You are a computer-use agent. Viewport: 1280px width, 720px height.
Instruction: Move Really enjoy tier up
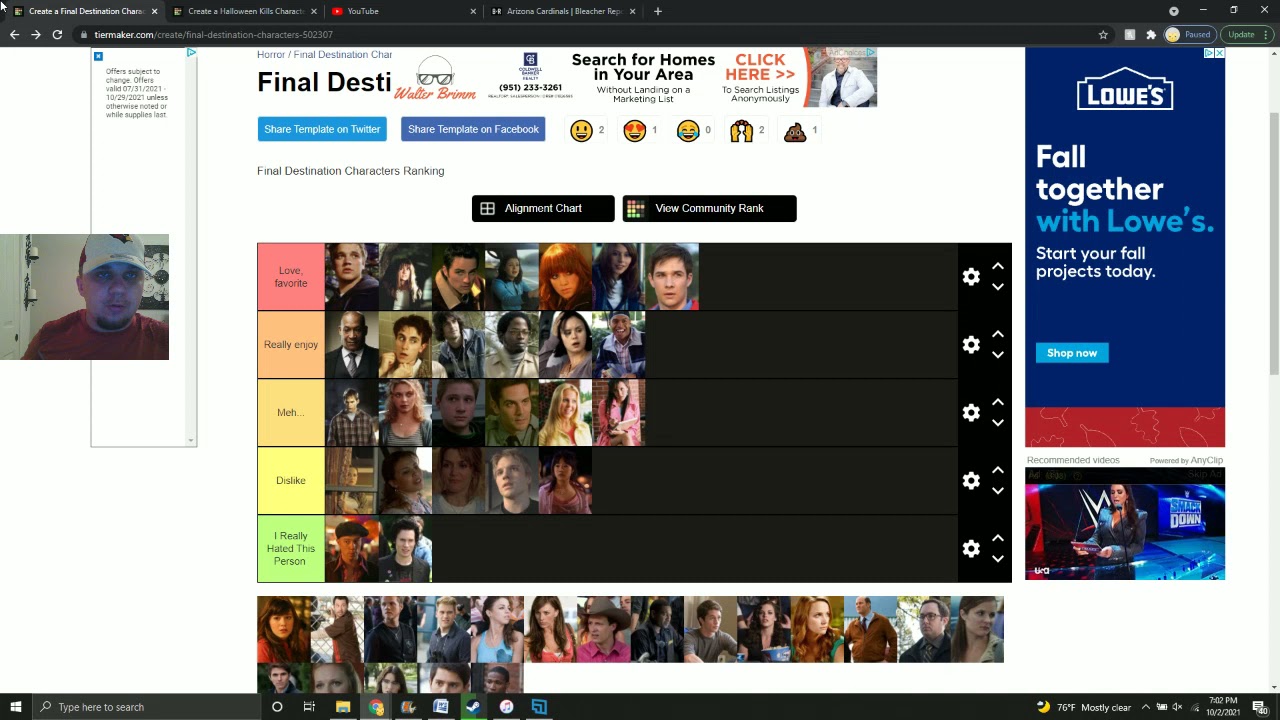coord(997,334)
